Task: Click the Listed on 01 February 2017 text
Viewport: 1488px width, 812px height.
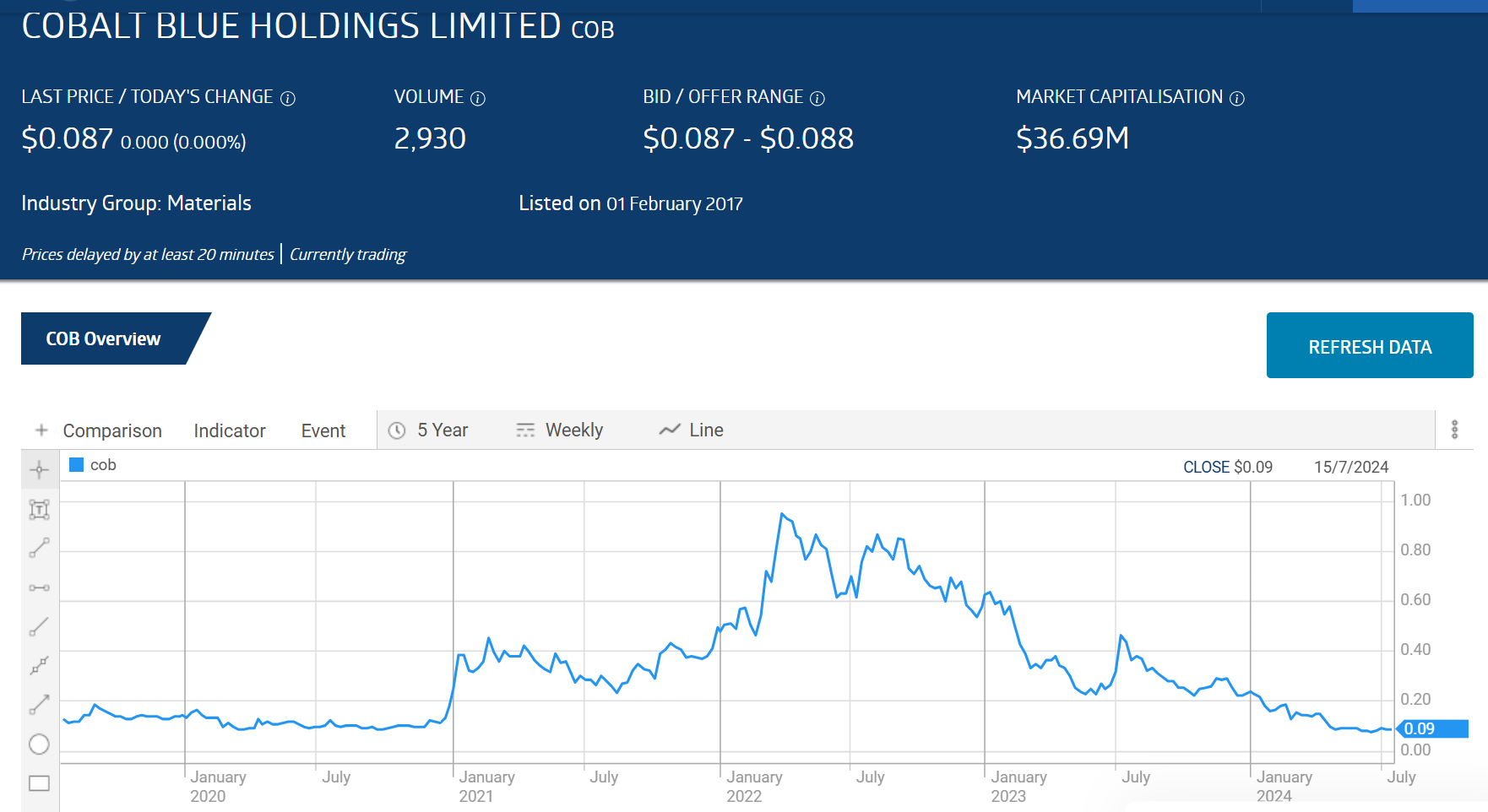Action: (631, 203)
